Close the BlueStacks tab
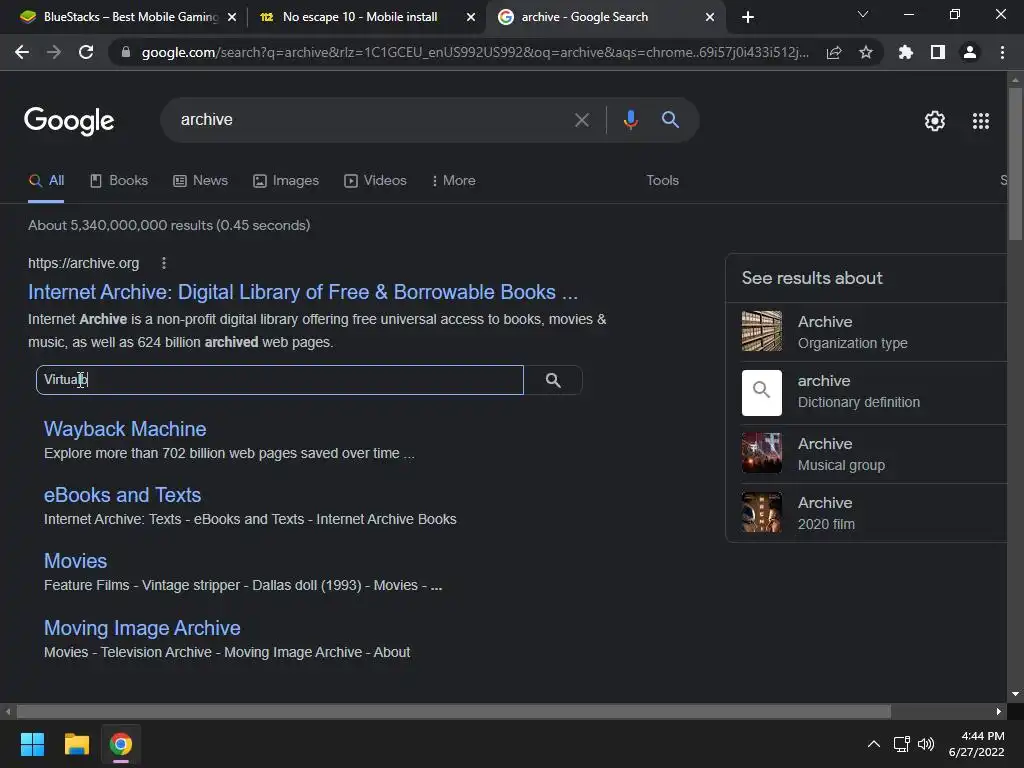The width and height of the screenshot is (1024, 768). click(232, 17)
